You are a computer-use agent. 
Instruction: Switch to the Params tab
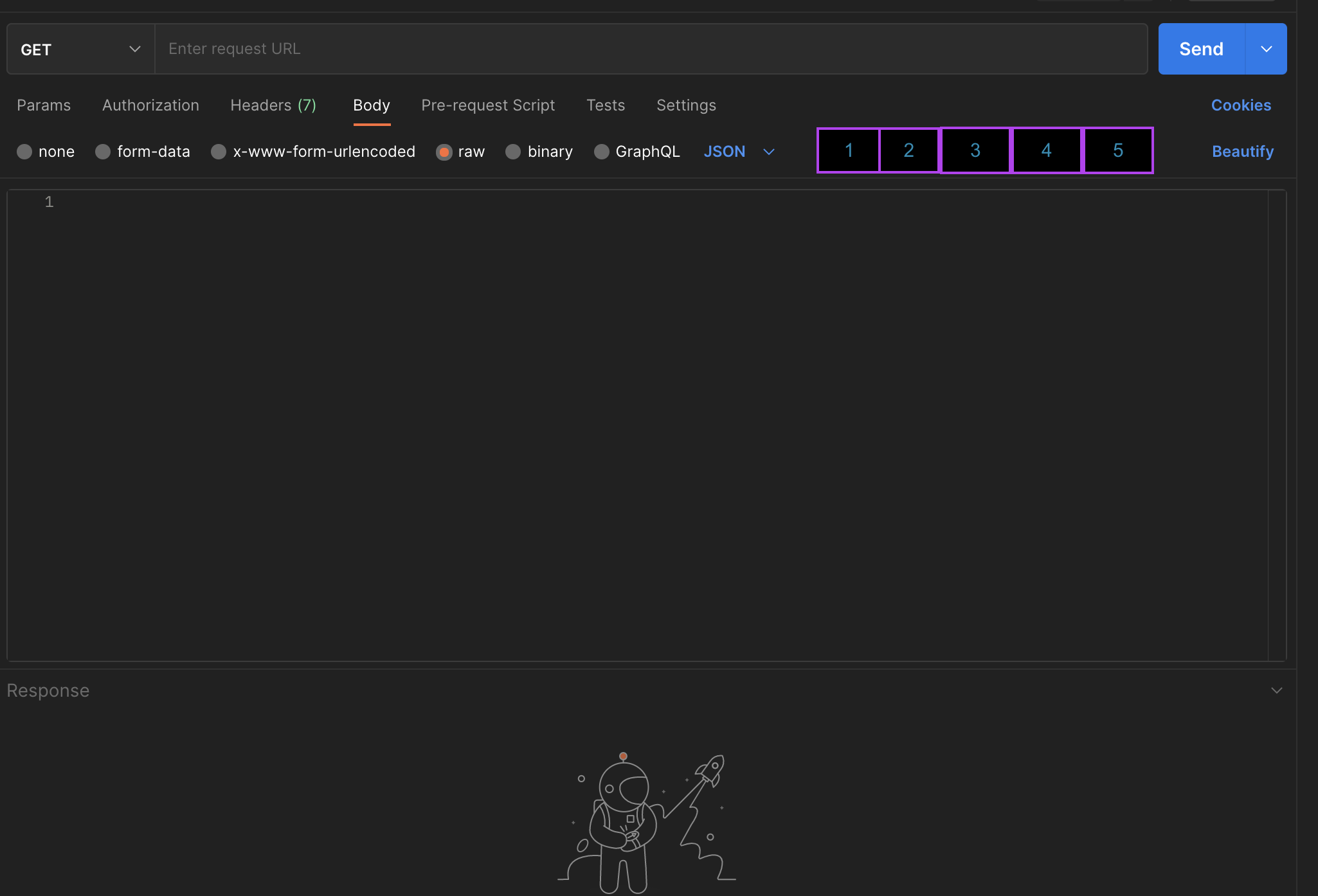pos(44,105)
